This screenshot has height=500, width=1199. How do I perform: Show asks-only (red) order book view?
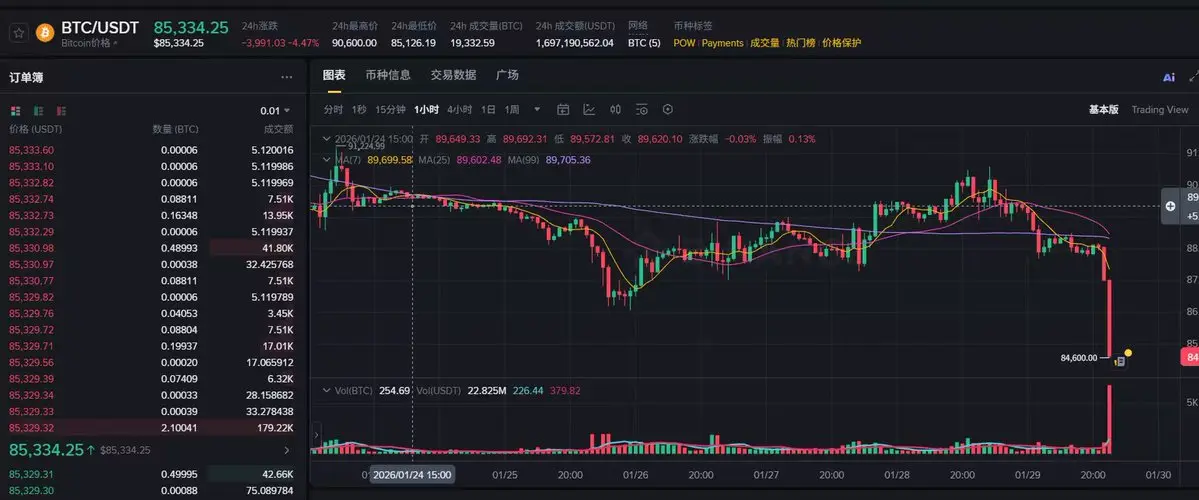[62, 111]
